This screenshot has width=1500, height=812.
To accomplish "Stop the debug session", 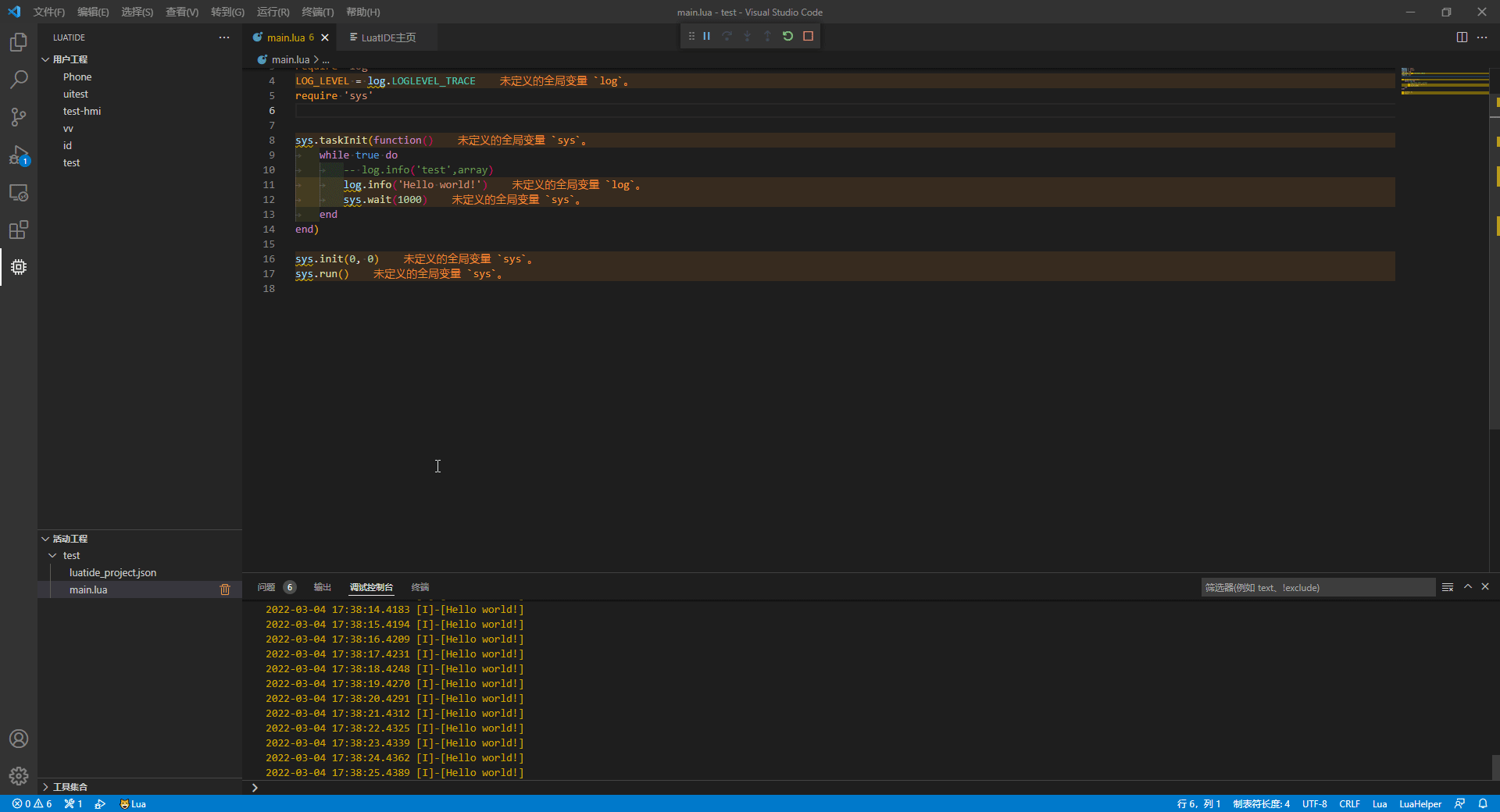I will pos(808,36).
